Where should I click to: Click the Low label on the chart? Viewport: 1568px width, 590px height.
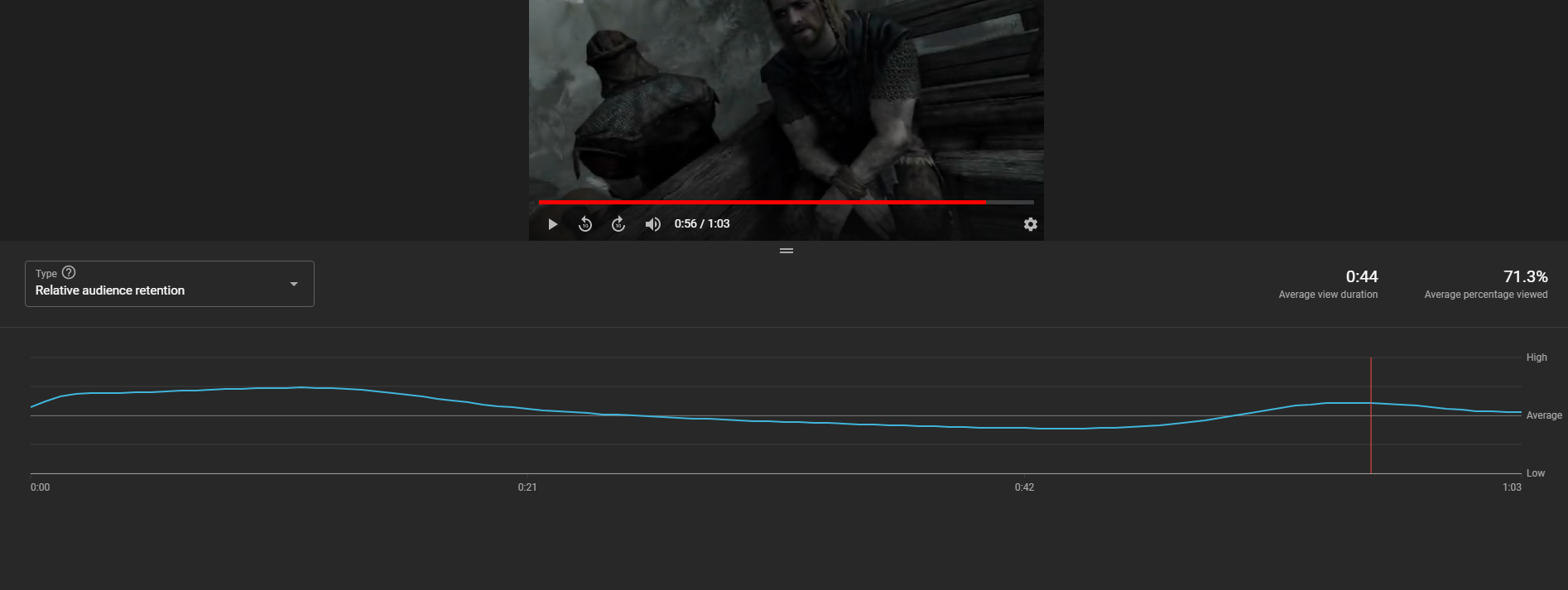tap(1536, 473)
